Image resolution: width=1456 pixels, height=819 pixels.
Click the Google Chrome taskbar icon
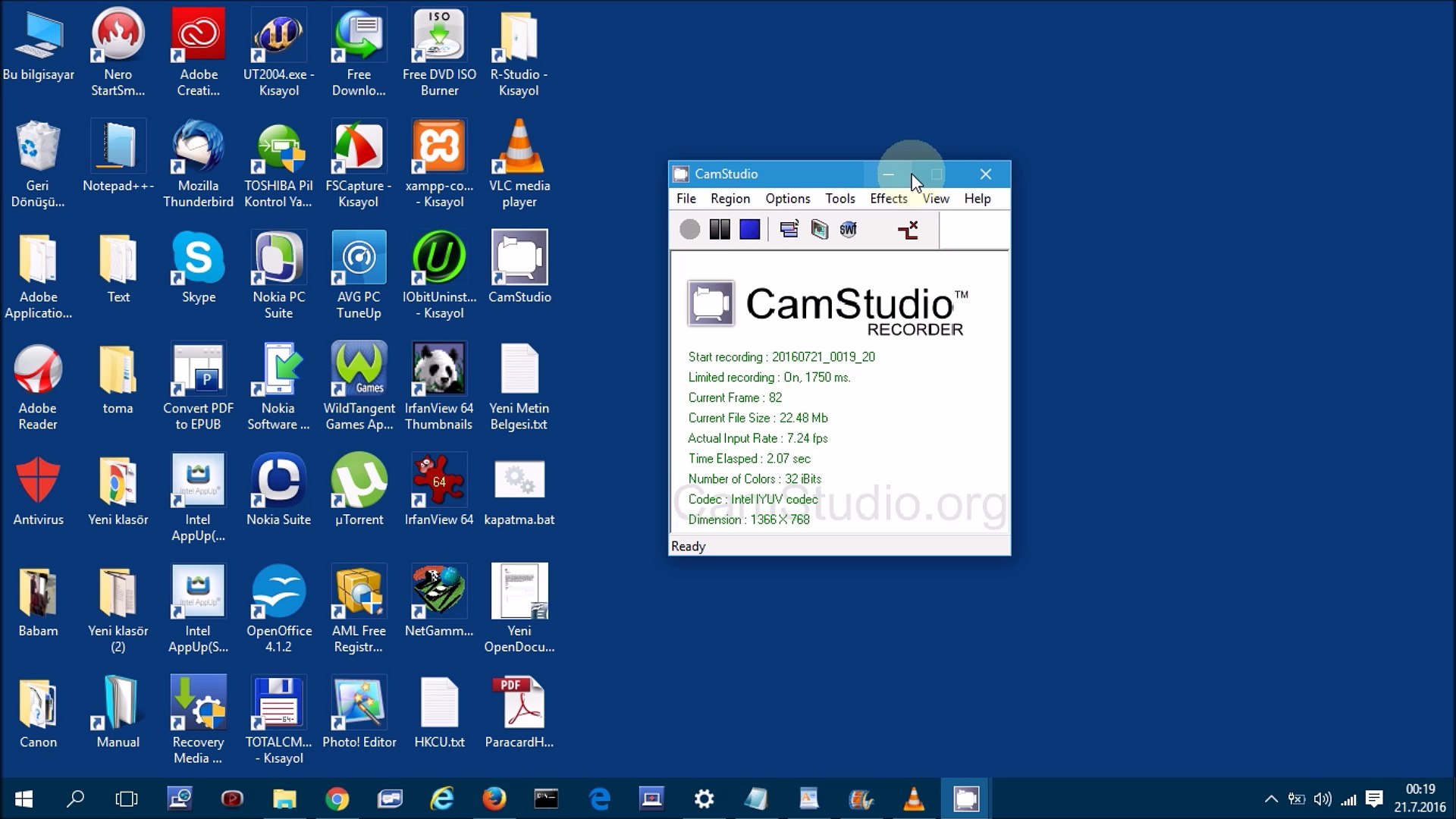pos(337,799)
